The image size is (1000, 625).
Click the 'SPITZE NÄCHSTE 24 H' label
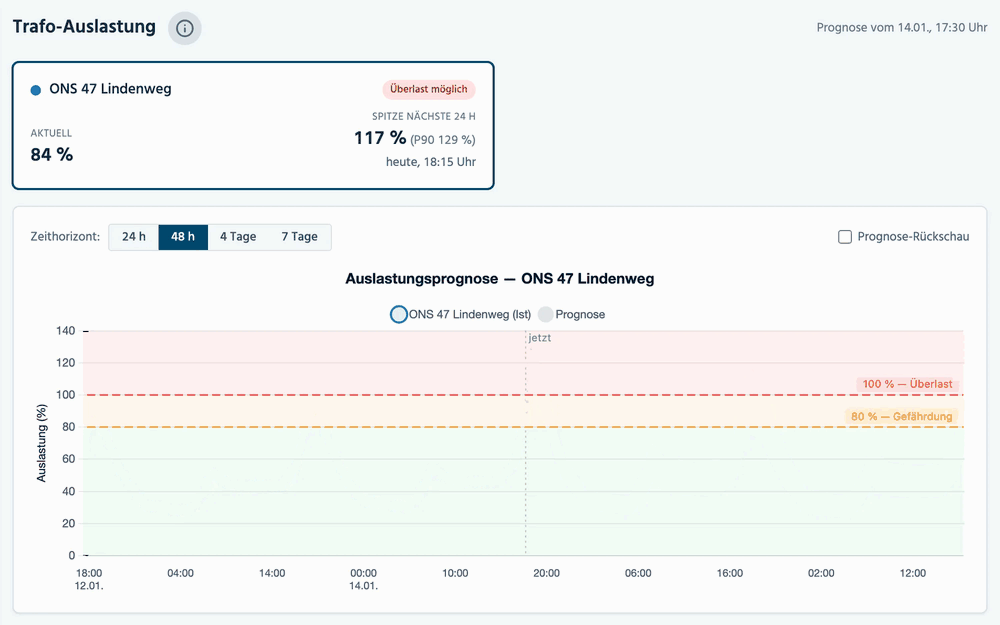tap(423, 116)
